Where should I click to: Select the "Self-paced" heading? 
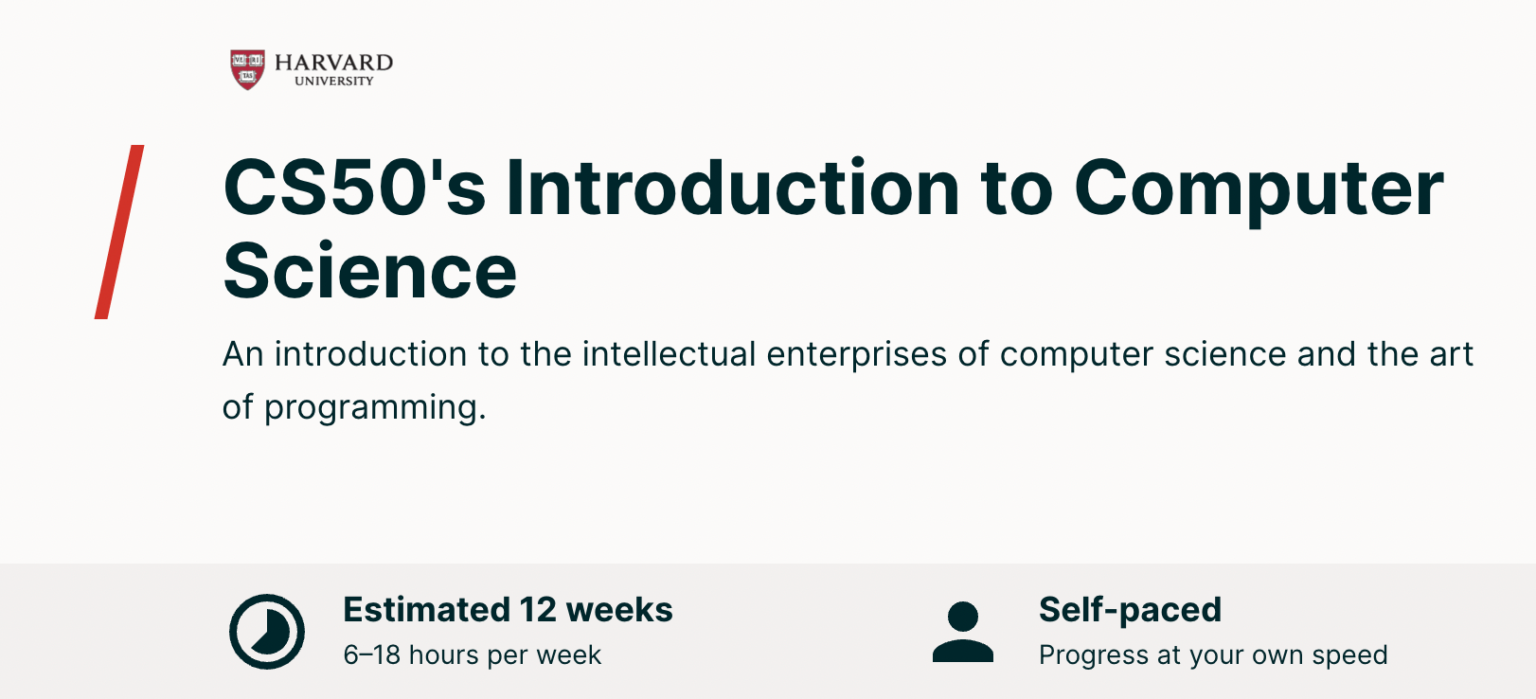coord(1130,609)
